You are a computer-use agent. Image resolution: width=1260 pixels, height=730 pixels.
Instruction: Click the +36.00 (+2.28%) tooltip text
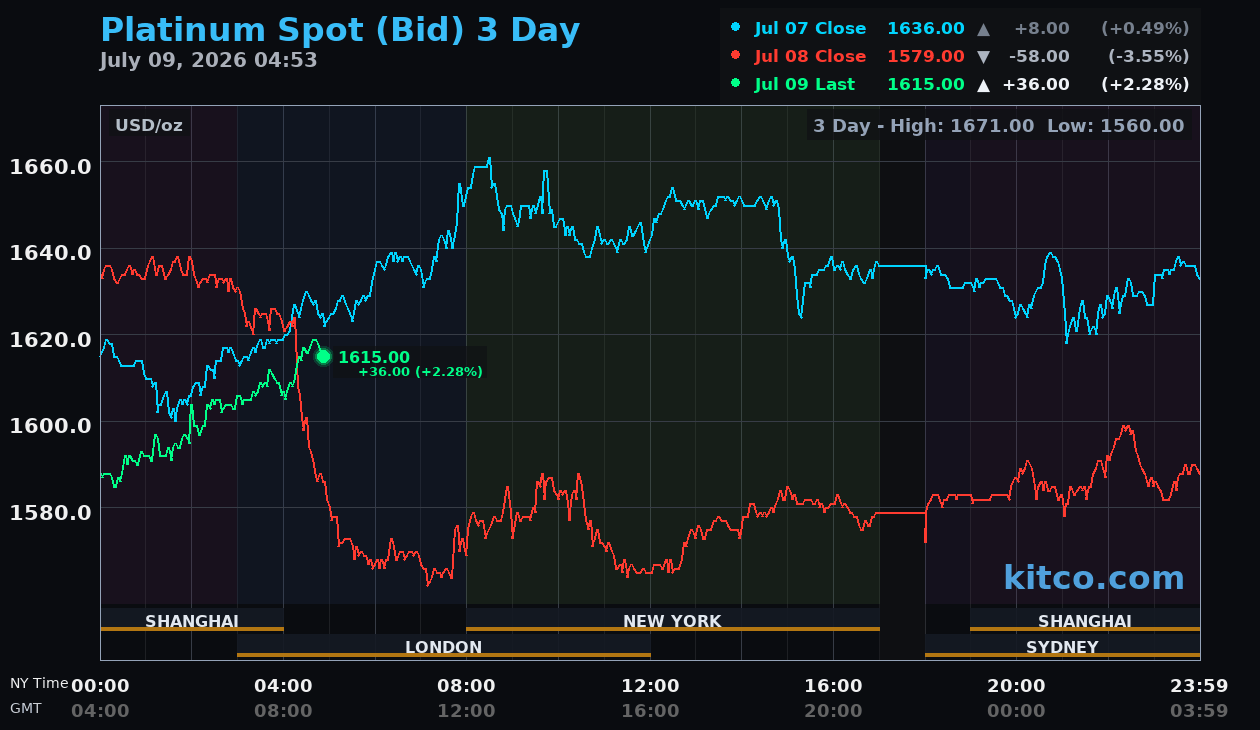pyautogui.click(x=420, y=372)
